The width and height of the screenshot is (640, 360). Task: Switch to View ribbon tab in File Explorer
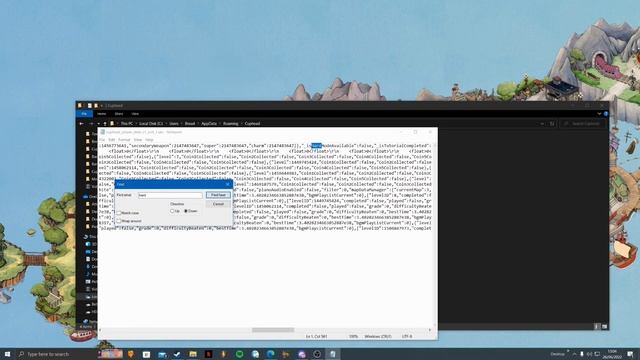pyautogui.click(x=135, y=114)
